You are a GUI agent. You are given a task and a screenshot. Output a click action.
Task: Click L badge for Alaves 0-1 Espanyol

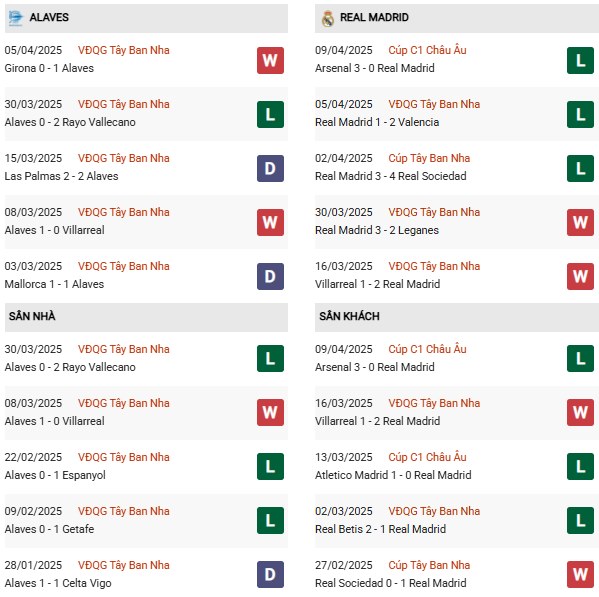click(270, 466)
